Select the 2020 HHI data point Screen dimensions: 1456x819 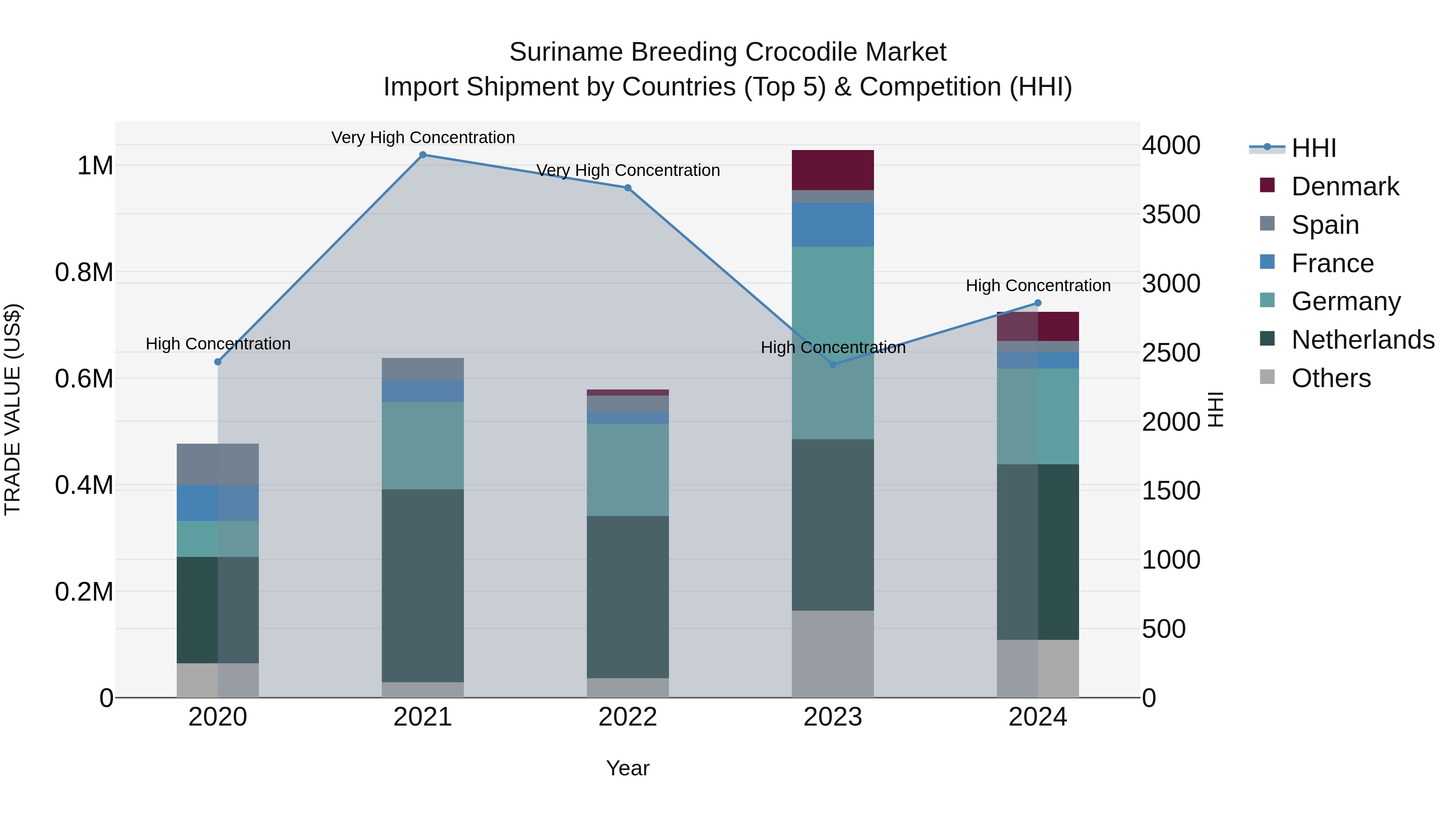click(x=218, y=362)
